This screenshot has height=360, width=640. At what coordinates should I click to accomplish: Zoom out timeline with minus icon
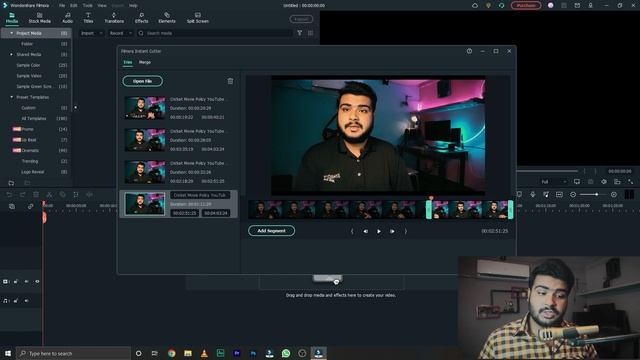click(x=573, y=194)
